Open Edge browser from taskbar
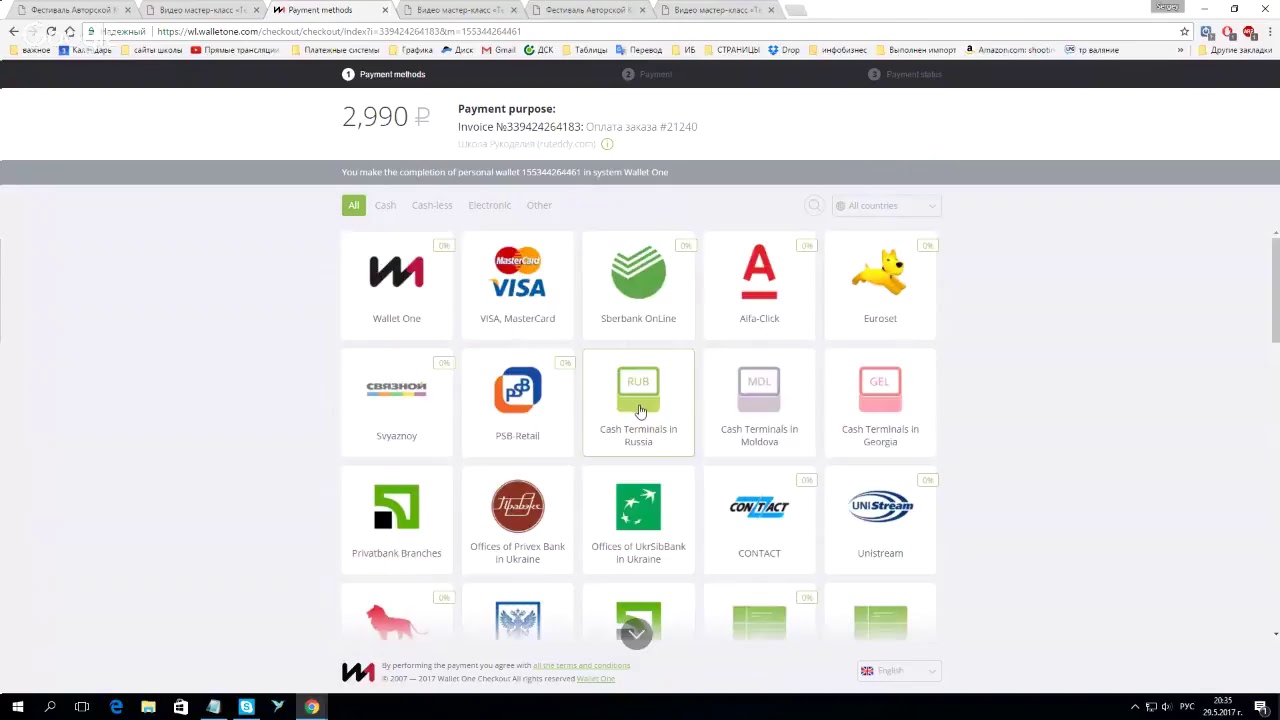Screen dimensions: 1280x720 coord(116,707)
